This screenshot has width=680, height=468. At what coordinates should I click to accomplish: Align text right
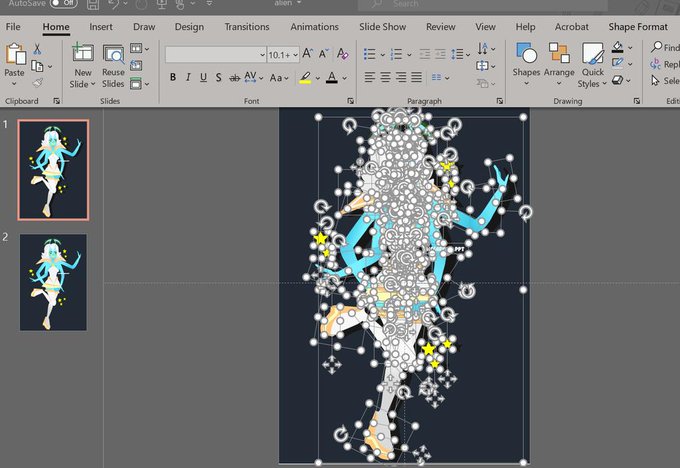[x=401, y=78]
